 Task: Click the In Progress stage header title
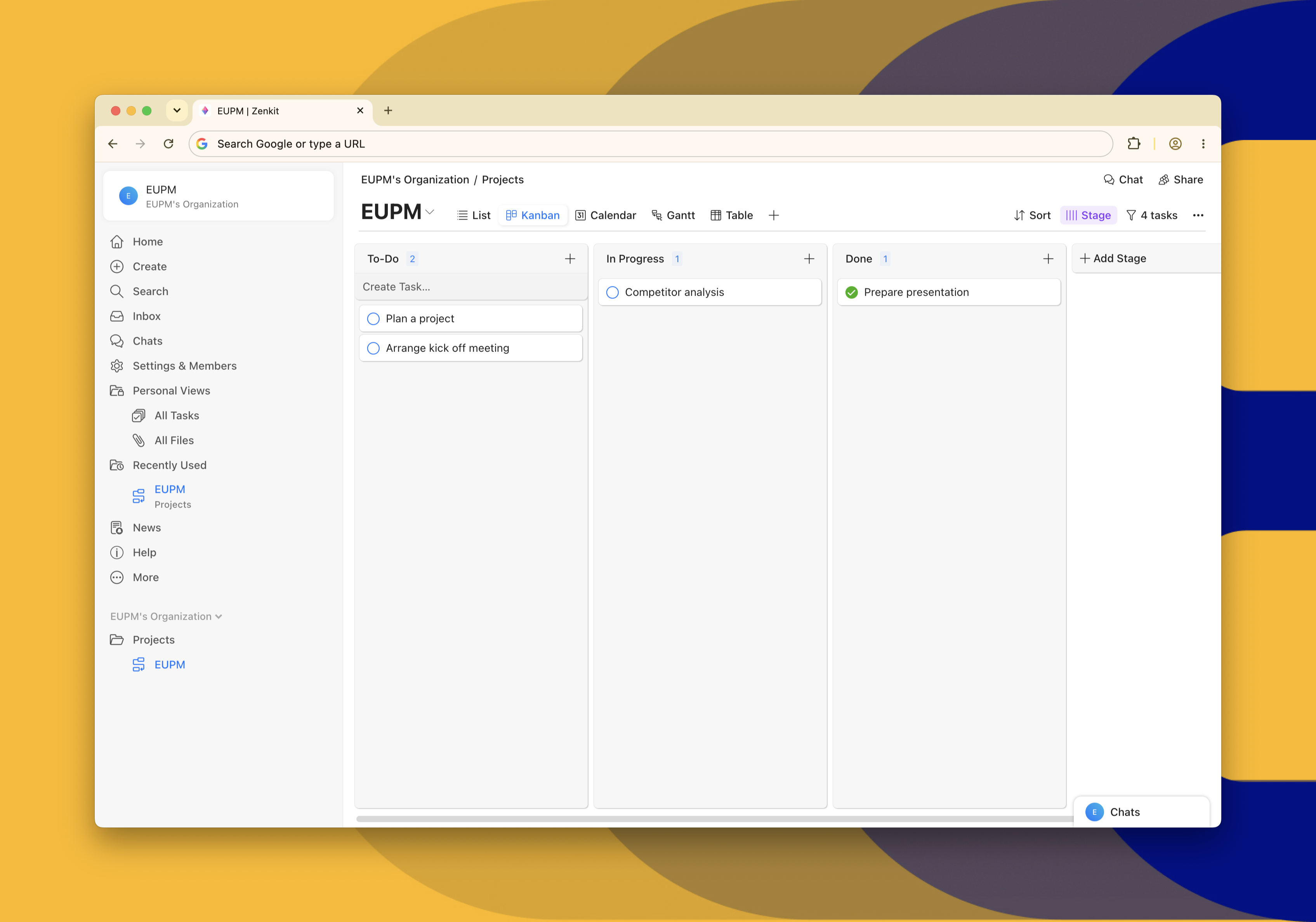click(635, 259)
